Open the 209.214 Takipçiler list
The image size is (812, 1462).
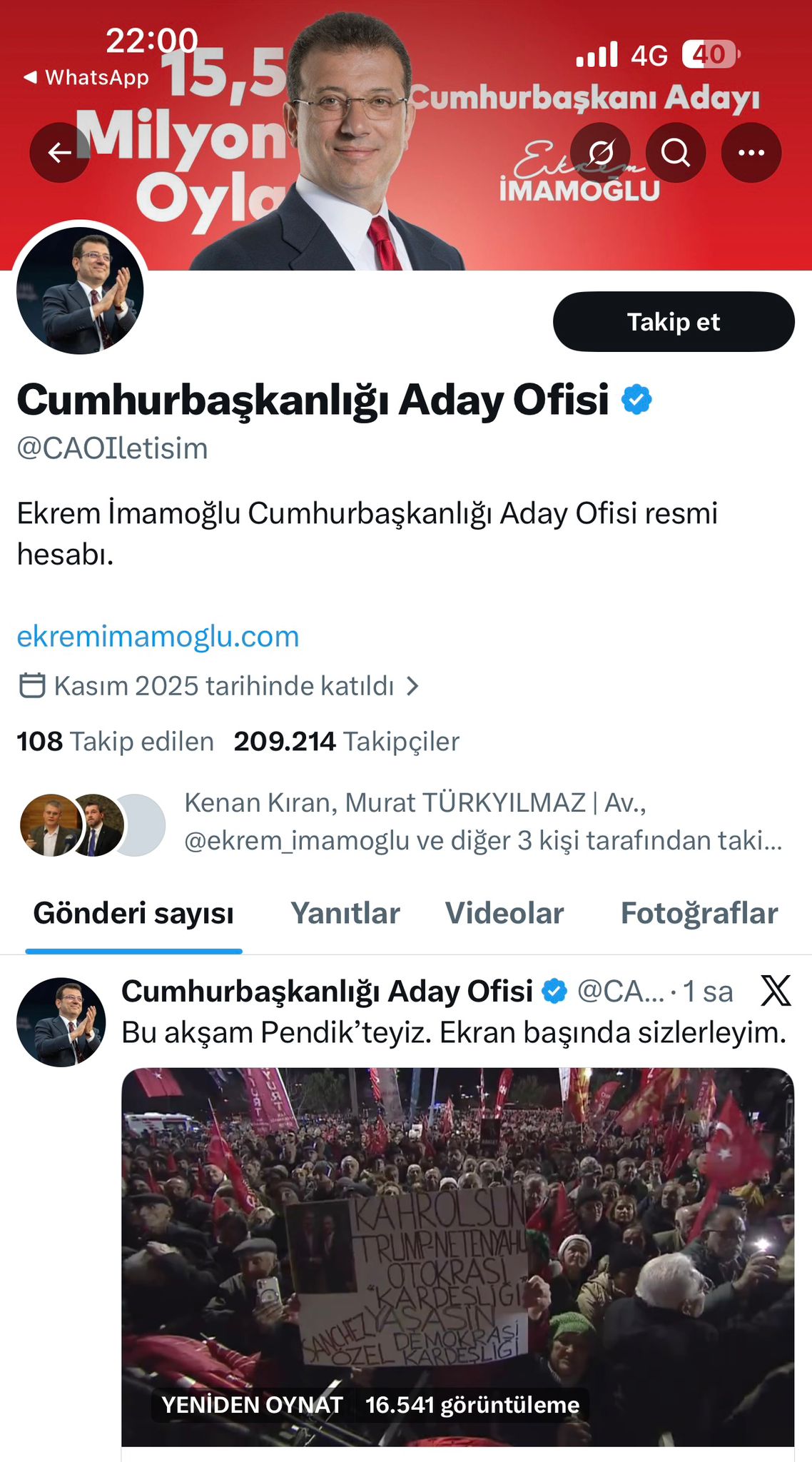[x=347, y=741]
